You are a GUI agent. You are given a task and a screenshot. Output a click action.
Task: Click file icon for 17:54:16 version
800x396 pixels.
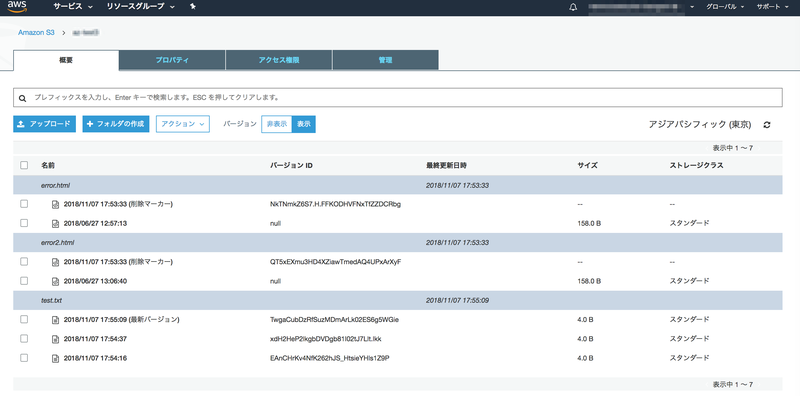(x=55, y=358)
